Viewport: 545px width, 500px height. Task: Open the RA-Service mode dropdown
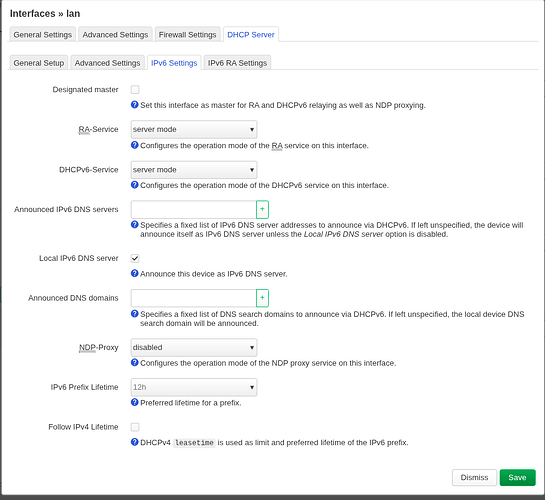[x=194, y=129]
